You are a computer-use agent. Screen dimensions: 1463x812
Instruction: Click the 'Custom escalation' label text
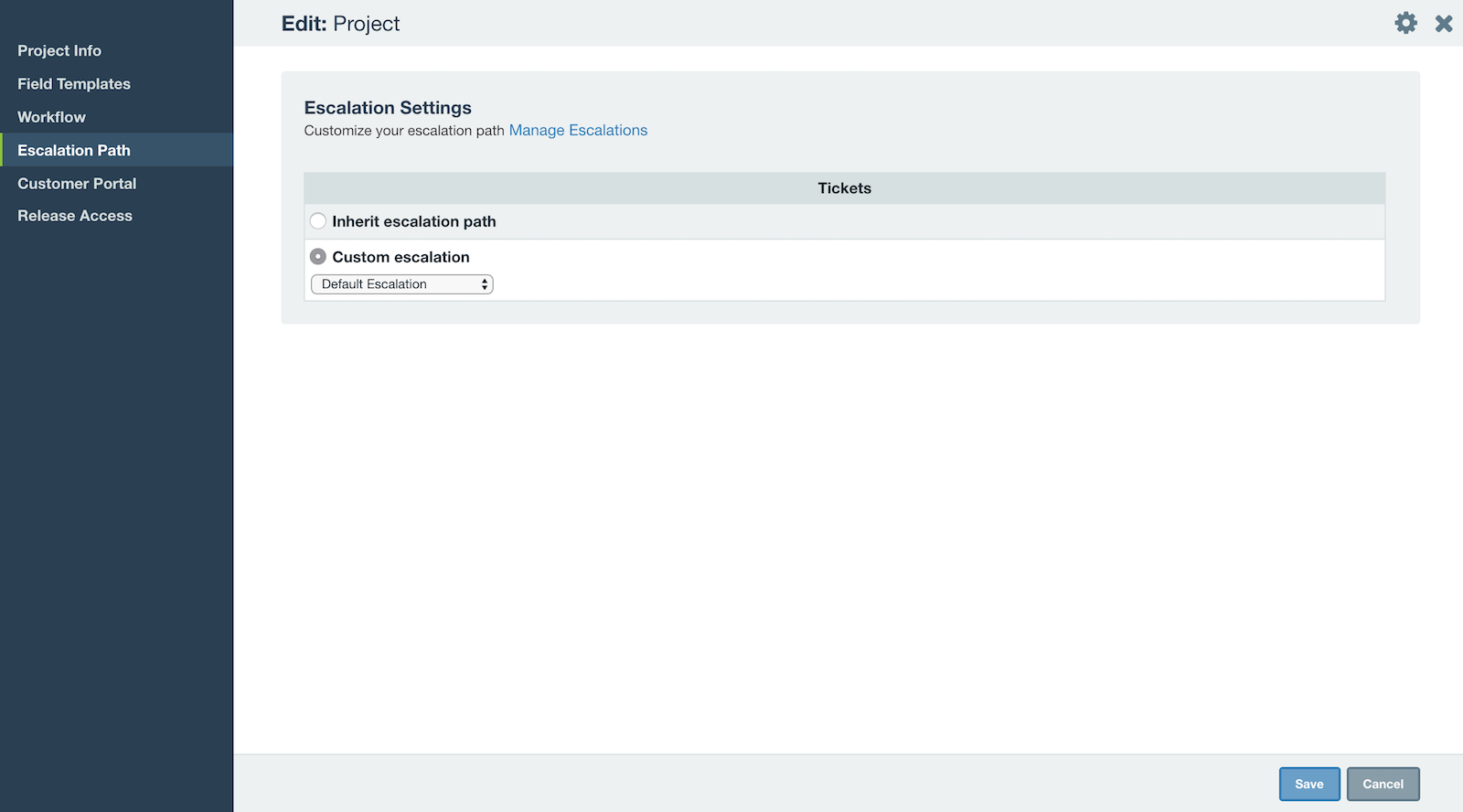click(400, 257)
